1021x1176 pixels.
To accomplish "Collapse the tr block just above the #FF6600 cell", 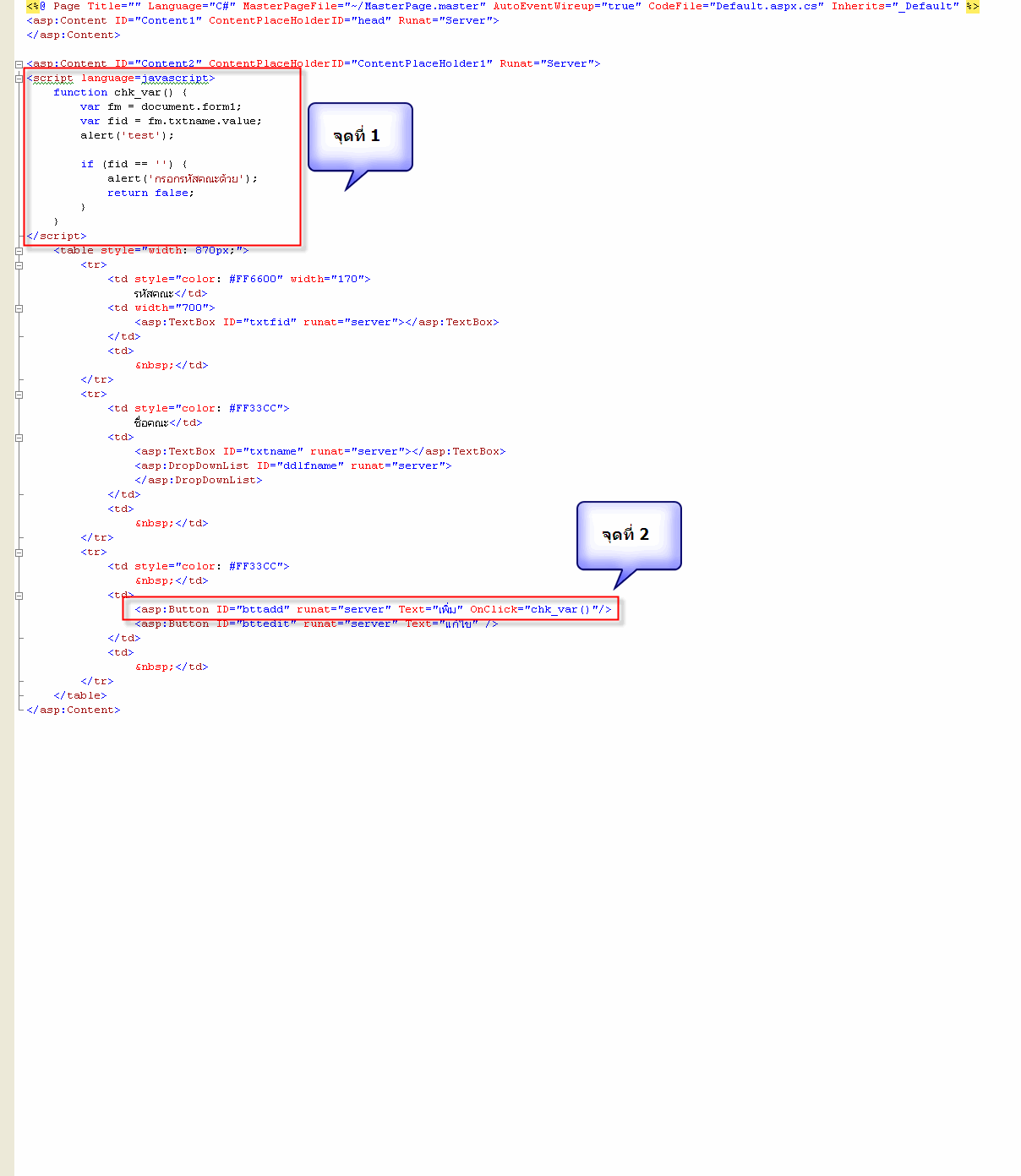I will [x=19, y=265].
